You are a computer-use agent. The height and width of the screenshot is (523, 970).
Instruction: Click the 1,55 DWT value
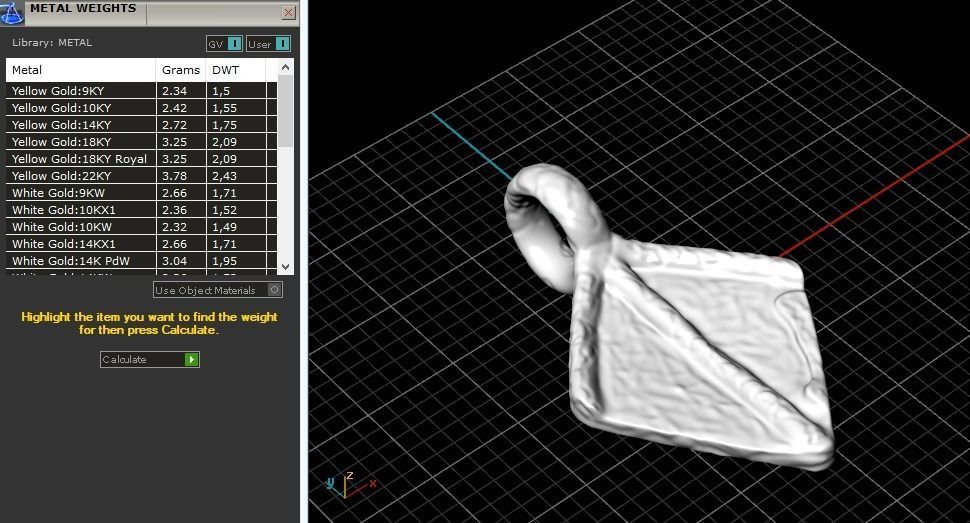coord(225,108)
